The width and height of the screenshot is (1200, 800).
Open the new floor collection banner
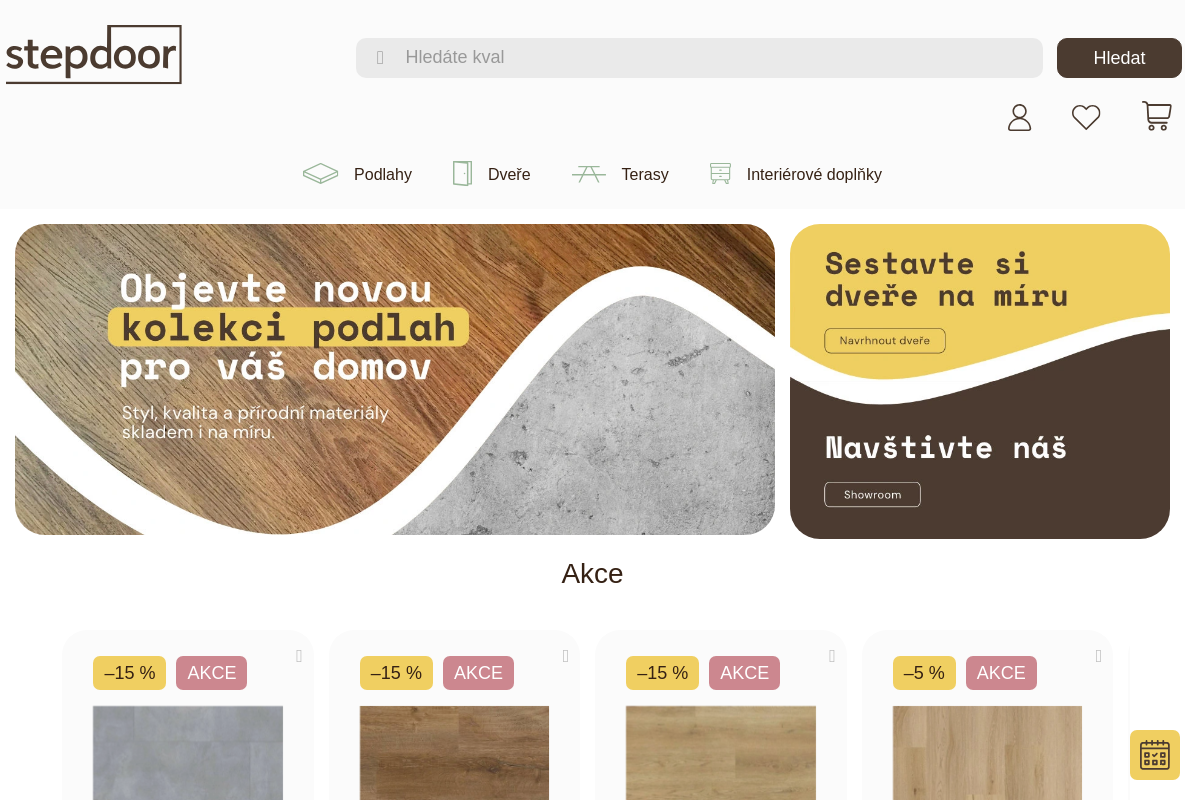click(395, 379)
